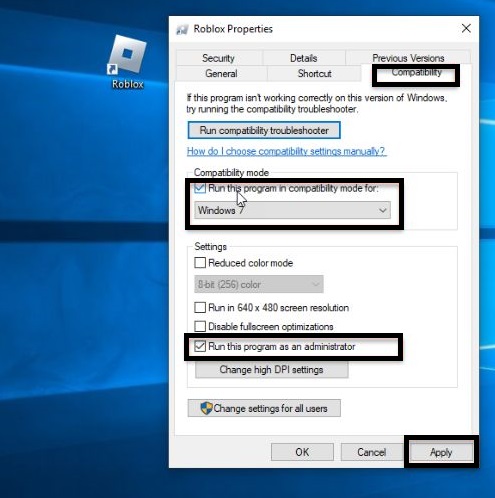This screenshot has height=498, width=495.
Task: Open the Previous Versions tab
Action: coord(408,58)
